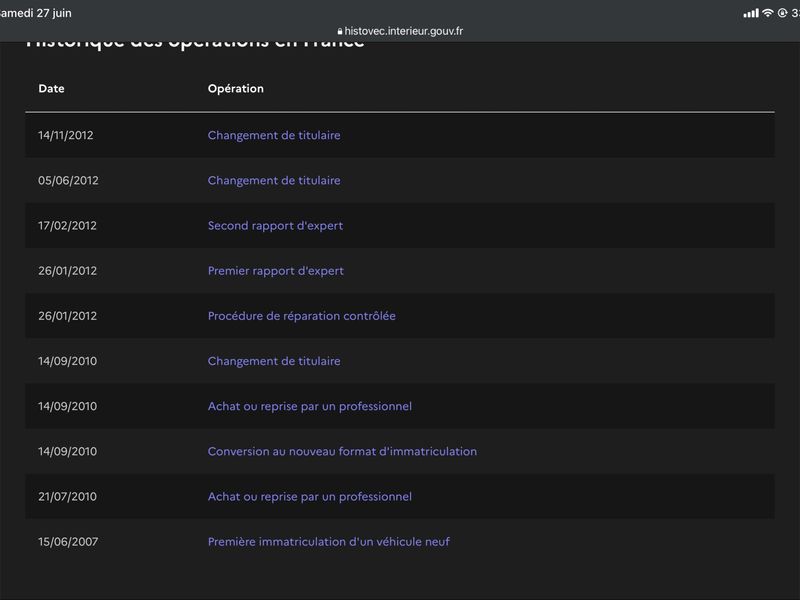This screenshot has width=800, height=600.
Task: Tap the cellular signal bars icon
Action: [751, 13]
